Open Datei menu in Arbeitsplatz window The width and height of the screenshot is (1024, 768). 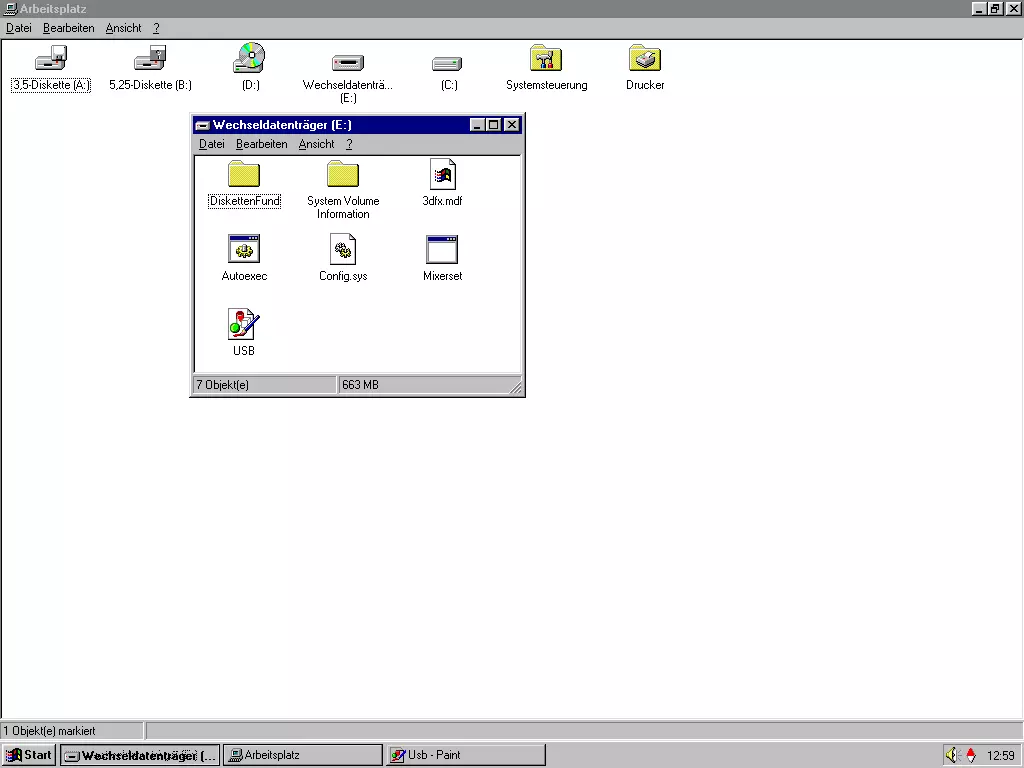coord(19,28)
